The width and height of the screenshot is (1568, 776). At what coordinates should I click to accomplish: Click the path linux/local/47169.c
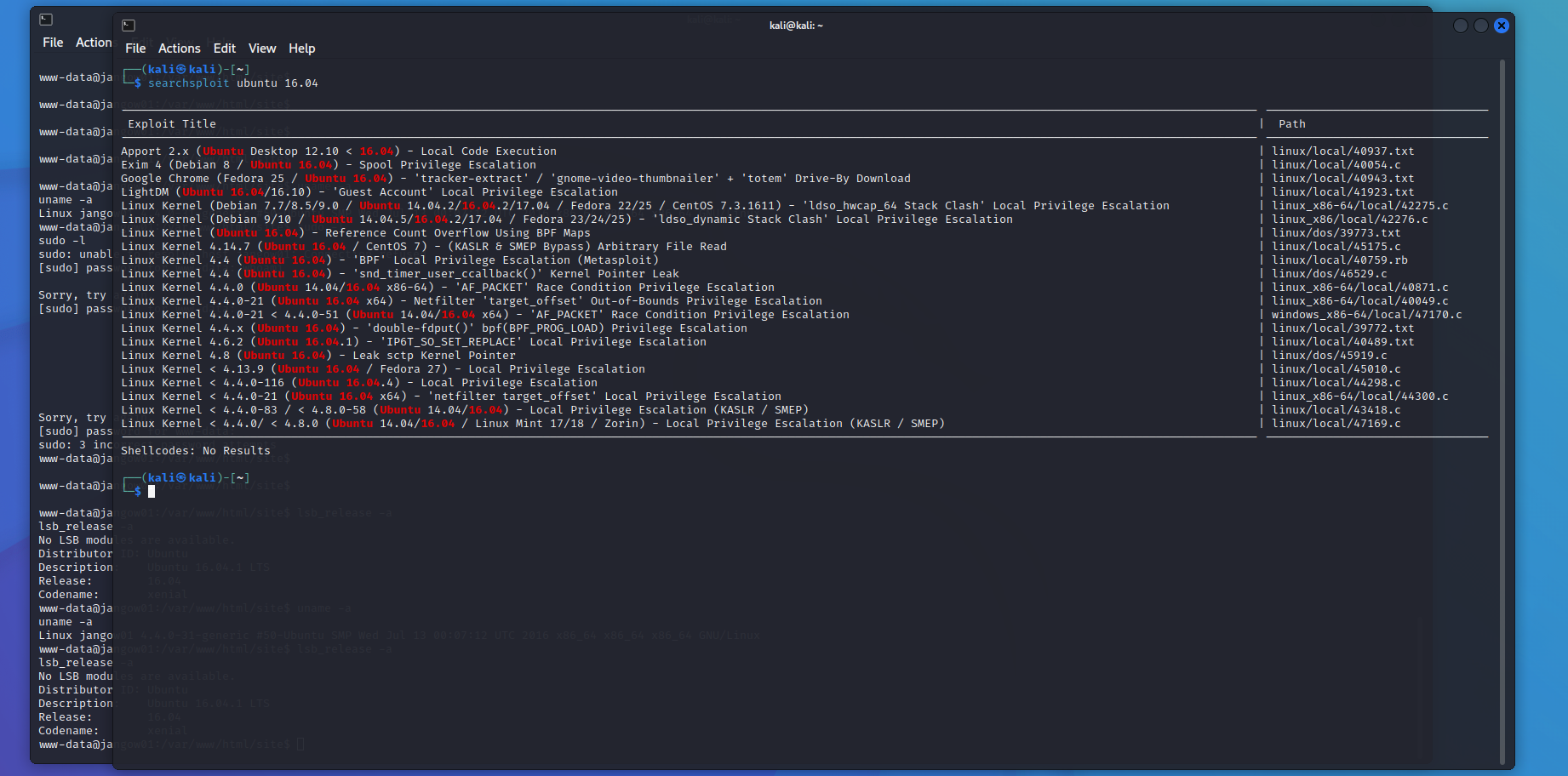pos(1336,424)
